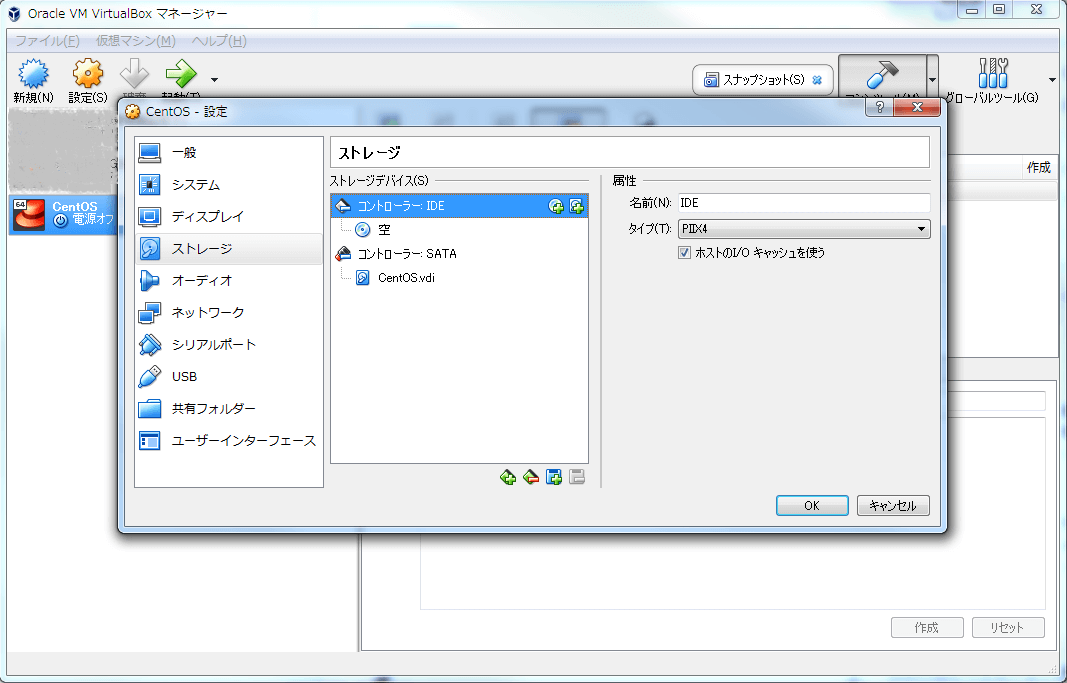Click the 作成 button in main window
This screenshot has height=683, width=1067.
coord(927,627)
